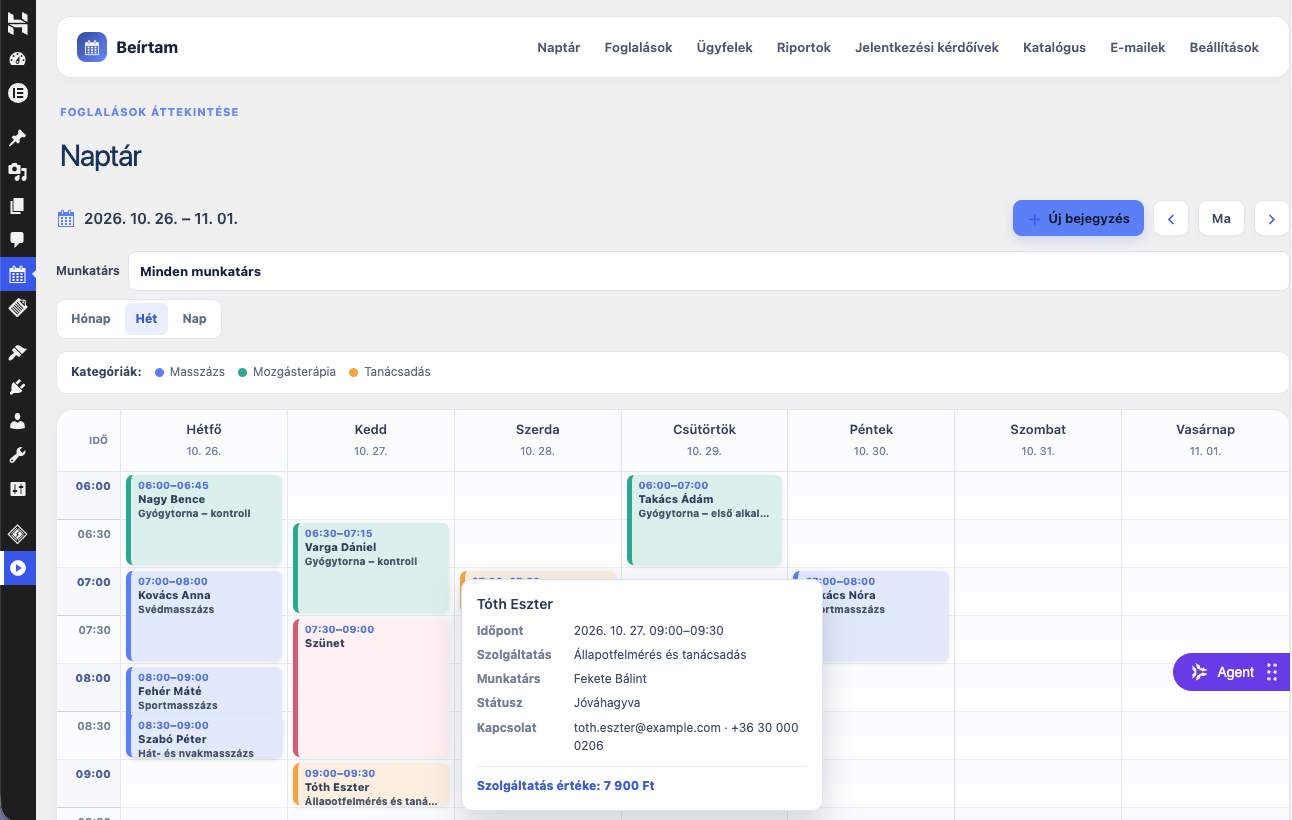Open the Riportok menu item
This screenshot has height=820, width=1292.
click(x=804, y=47)
